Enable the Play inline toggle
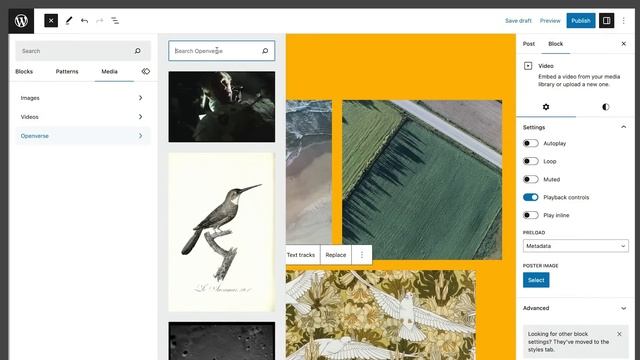 [531, 215]
